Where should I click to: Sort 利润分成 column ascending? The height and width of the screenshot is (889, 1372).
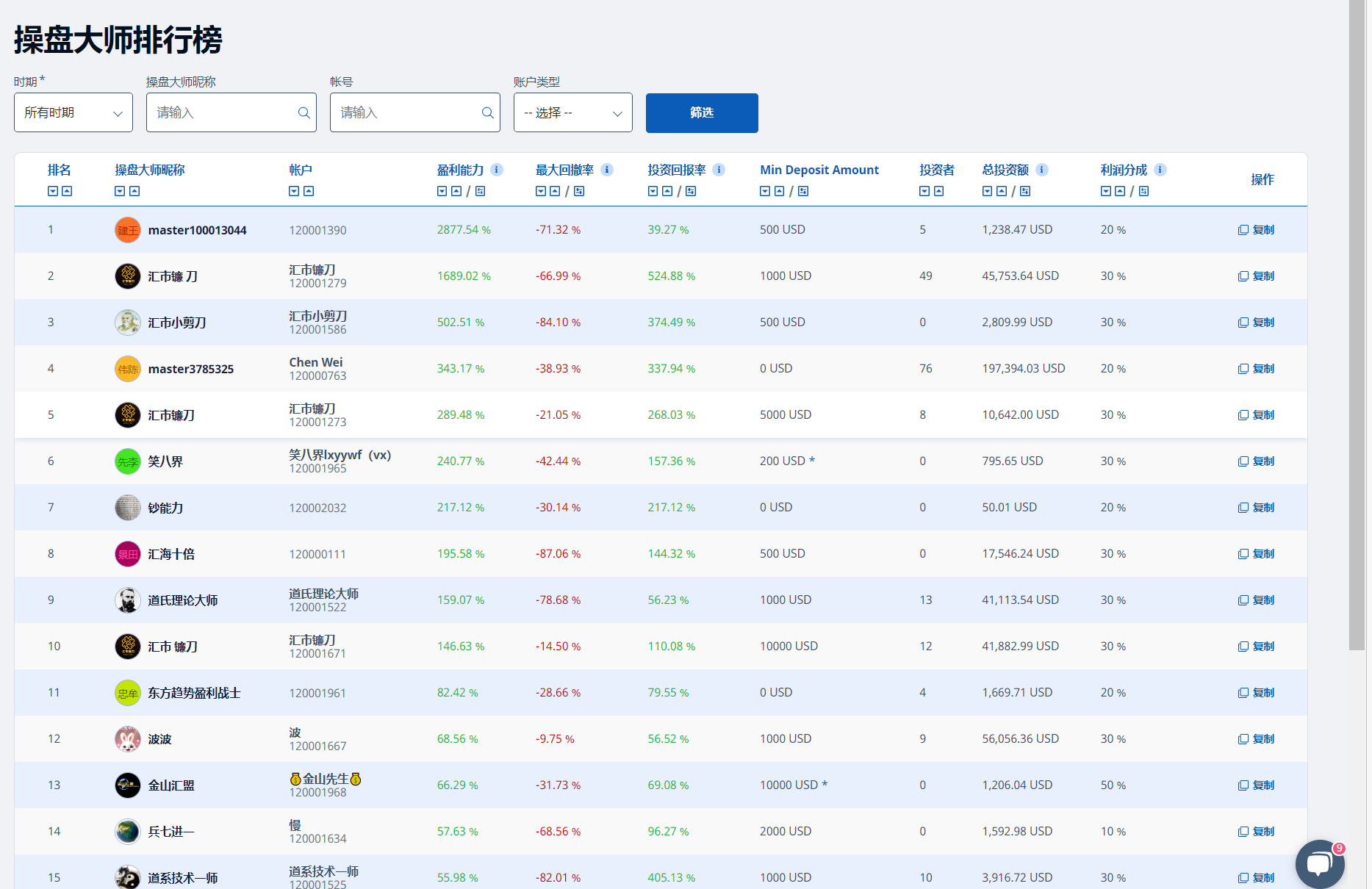click(x=1120, y=191)
